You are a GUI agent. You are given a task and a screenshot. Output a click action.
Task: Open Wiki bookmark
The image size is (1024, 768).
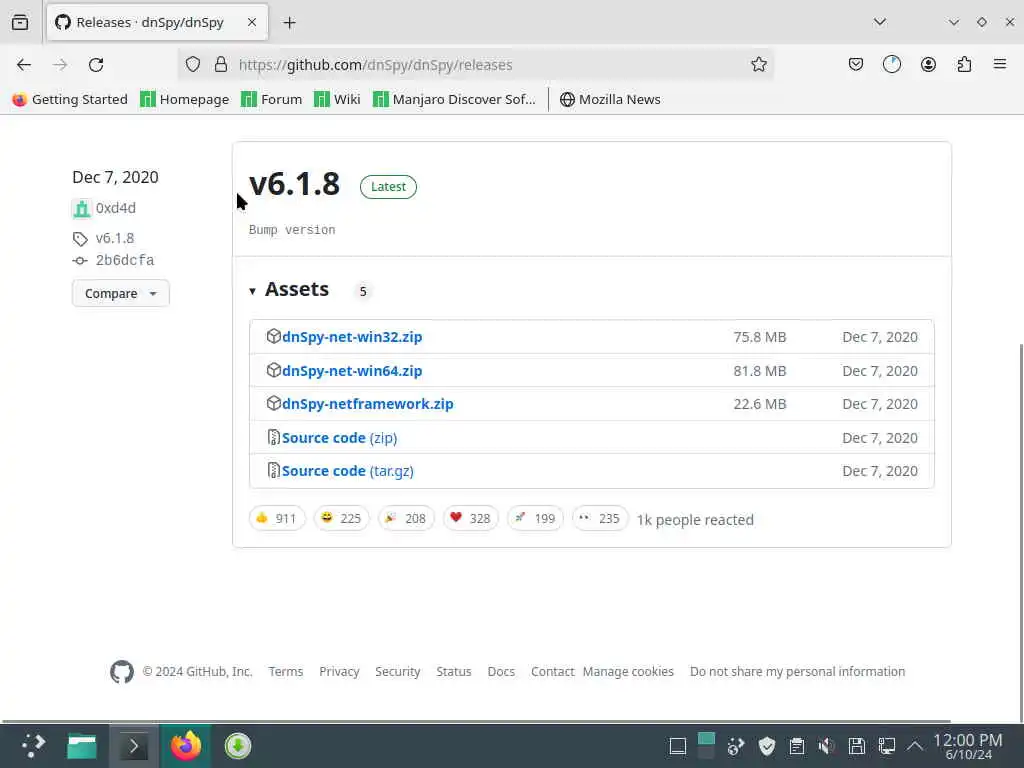(x=337, y=99)
